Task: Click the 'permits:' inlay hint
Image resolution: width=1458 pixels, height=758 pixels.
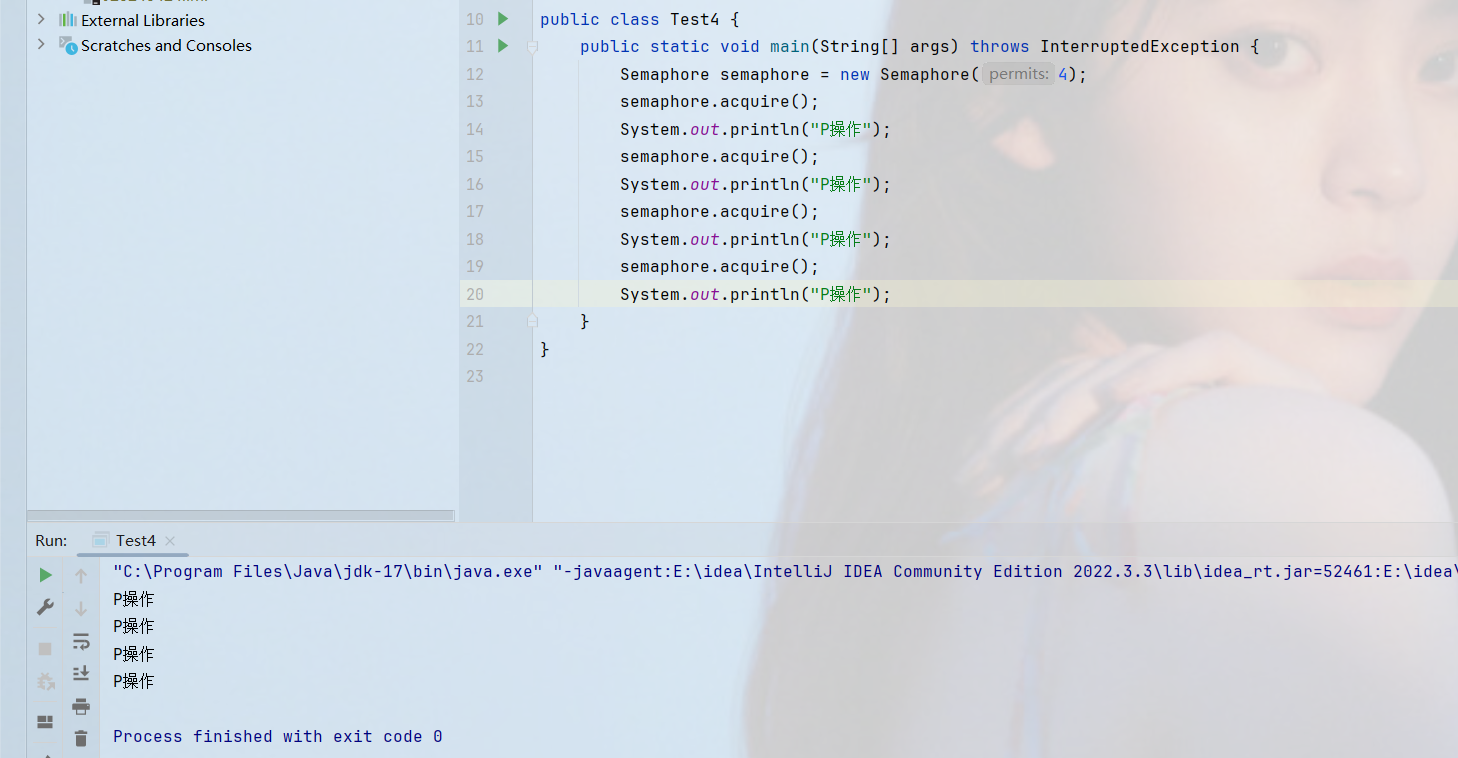Action: coord(1018,74)
